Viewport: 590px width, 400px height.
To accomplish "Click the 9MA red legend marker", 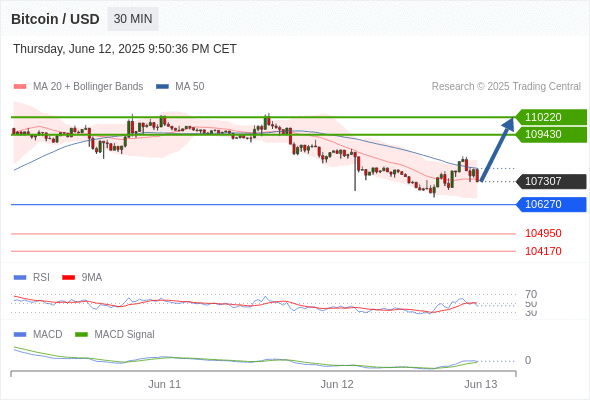I will [x=68, y=278].
